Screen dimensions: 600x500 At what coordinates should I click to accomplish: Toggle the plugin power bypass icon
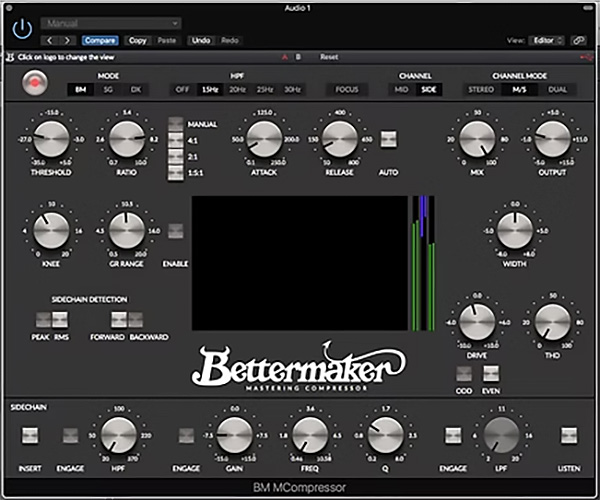coord(22,29)
